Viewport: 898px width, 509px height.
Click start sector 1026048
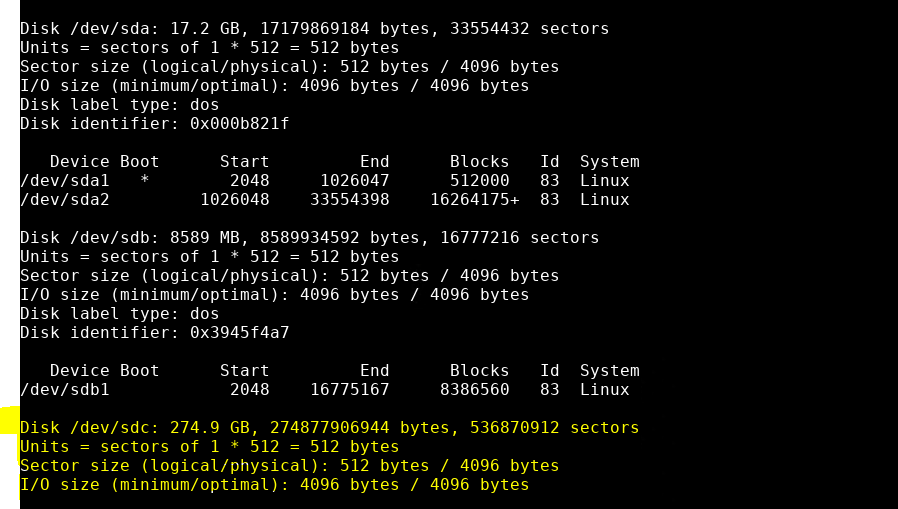tap(235, 200)
